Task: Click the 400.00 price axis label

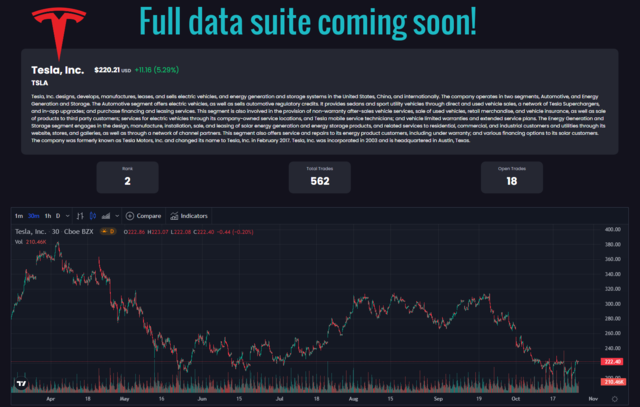Action: (612, 229)
